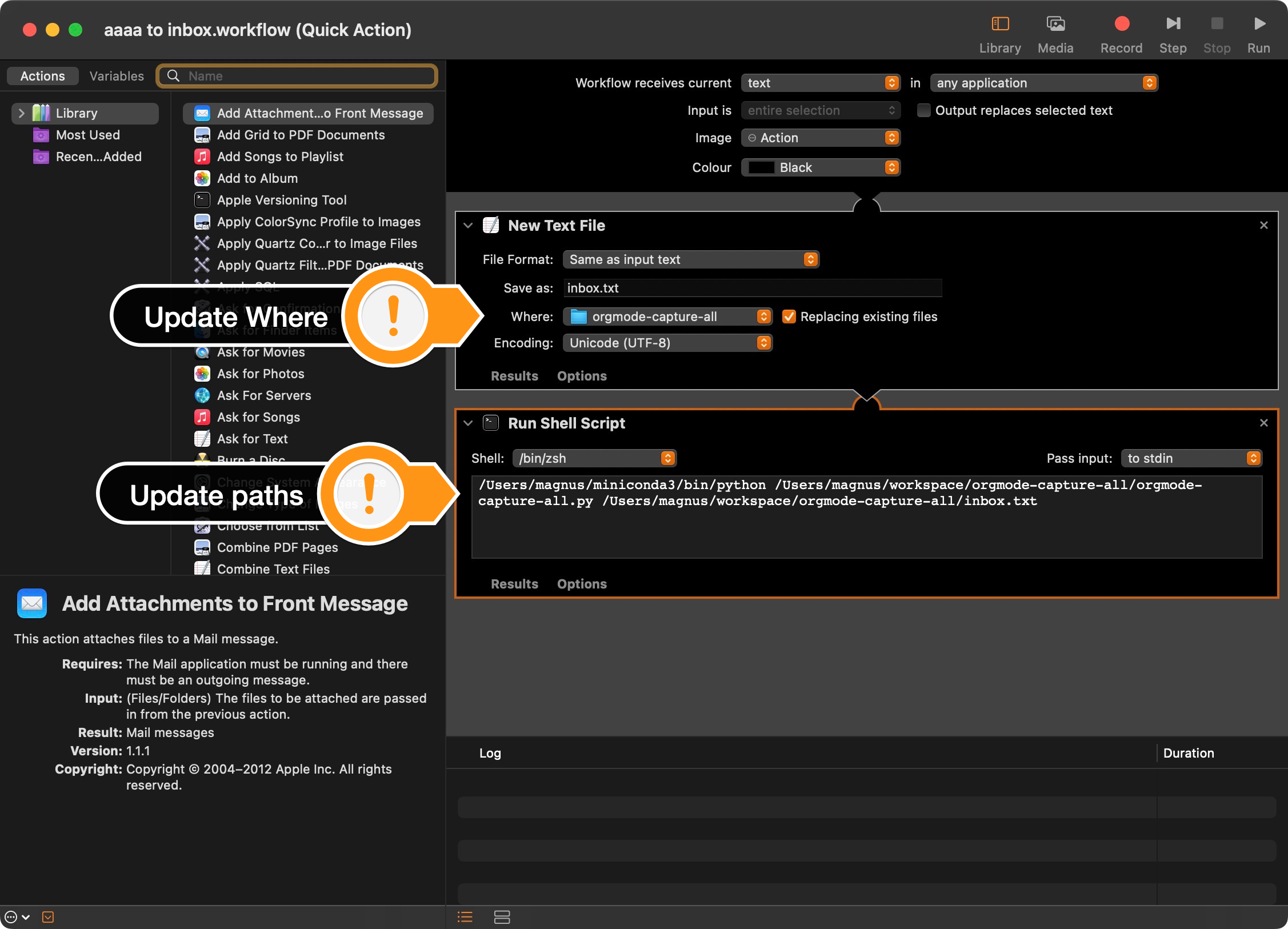Enable Output replaces selected text checkbox
This screenshot has width=1288, height=929.
pos(923,110)
